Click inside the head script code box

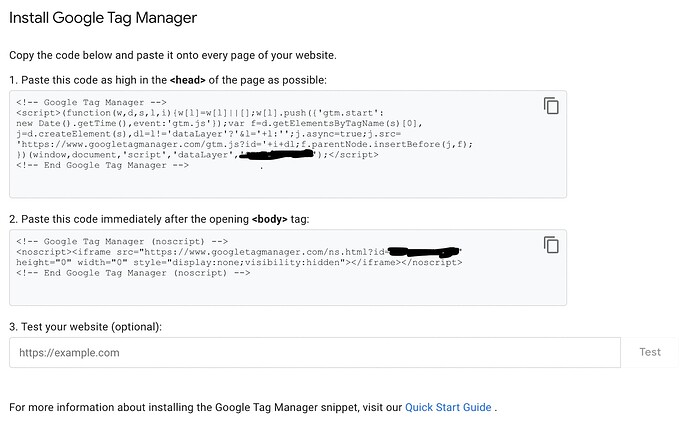point(288,144)
